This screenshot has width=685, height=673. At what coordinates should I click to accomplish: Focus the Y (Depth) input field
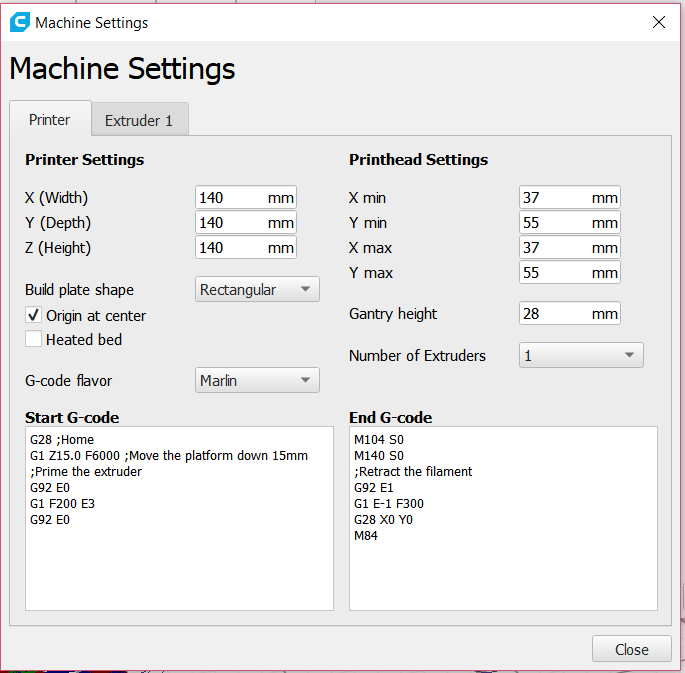[230, 223]
